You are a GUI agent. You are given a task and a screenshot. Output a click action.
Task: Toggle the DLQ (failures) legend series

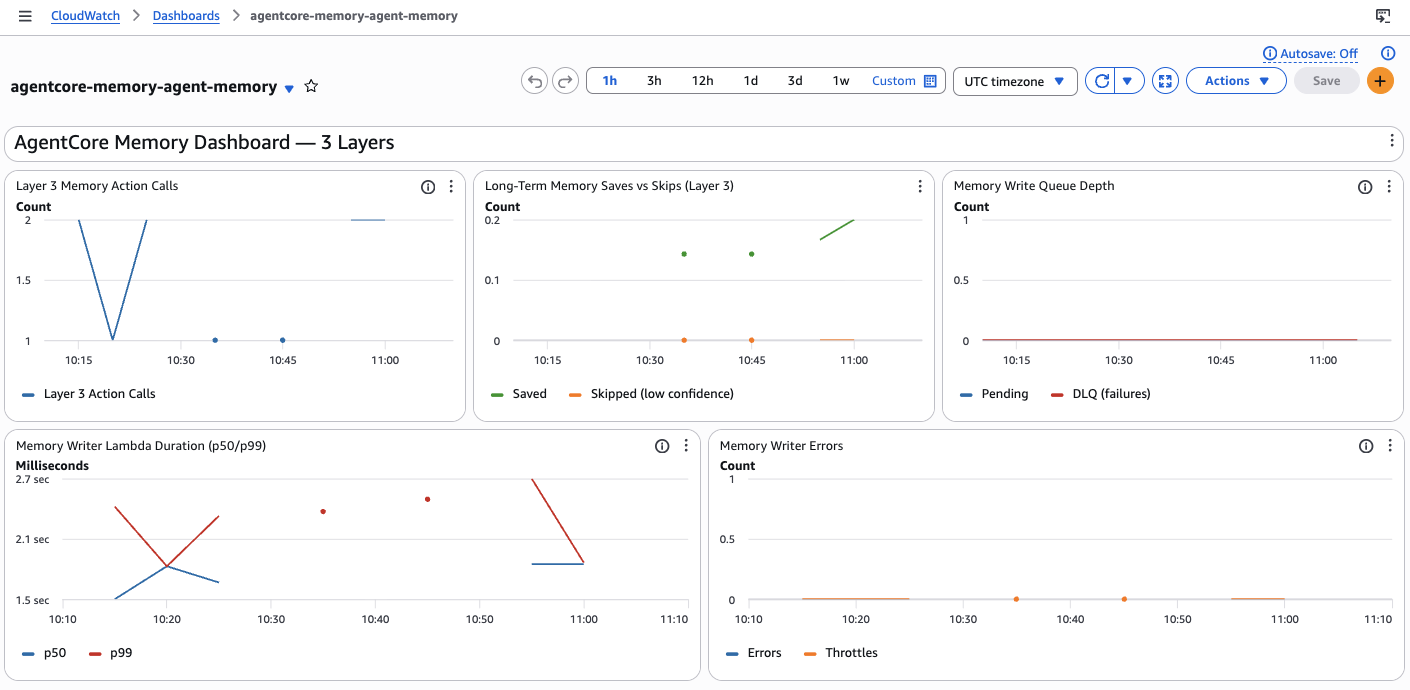tap(1100, 394)
